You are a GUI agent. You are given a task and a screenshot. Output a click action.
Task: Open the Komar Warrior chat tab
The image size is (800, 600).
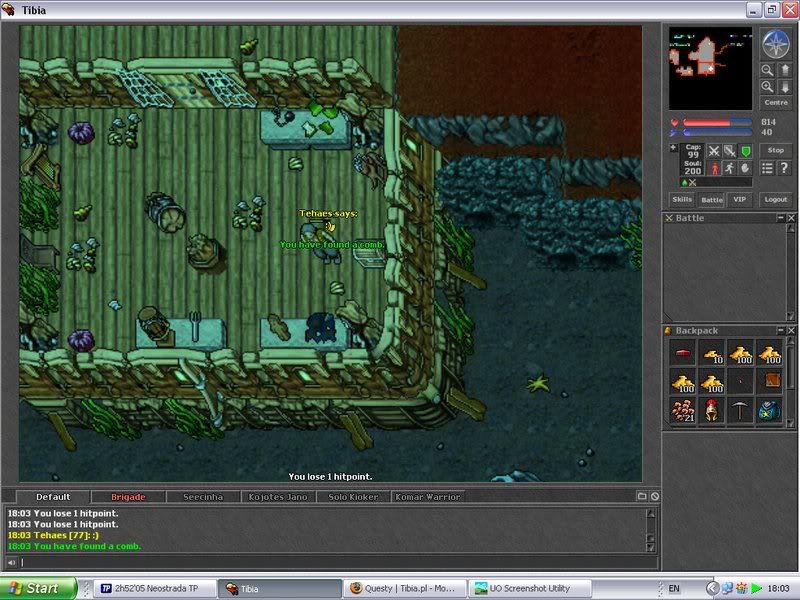[428, 497]
